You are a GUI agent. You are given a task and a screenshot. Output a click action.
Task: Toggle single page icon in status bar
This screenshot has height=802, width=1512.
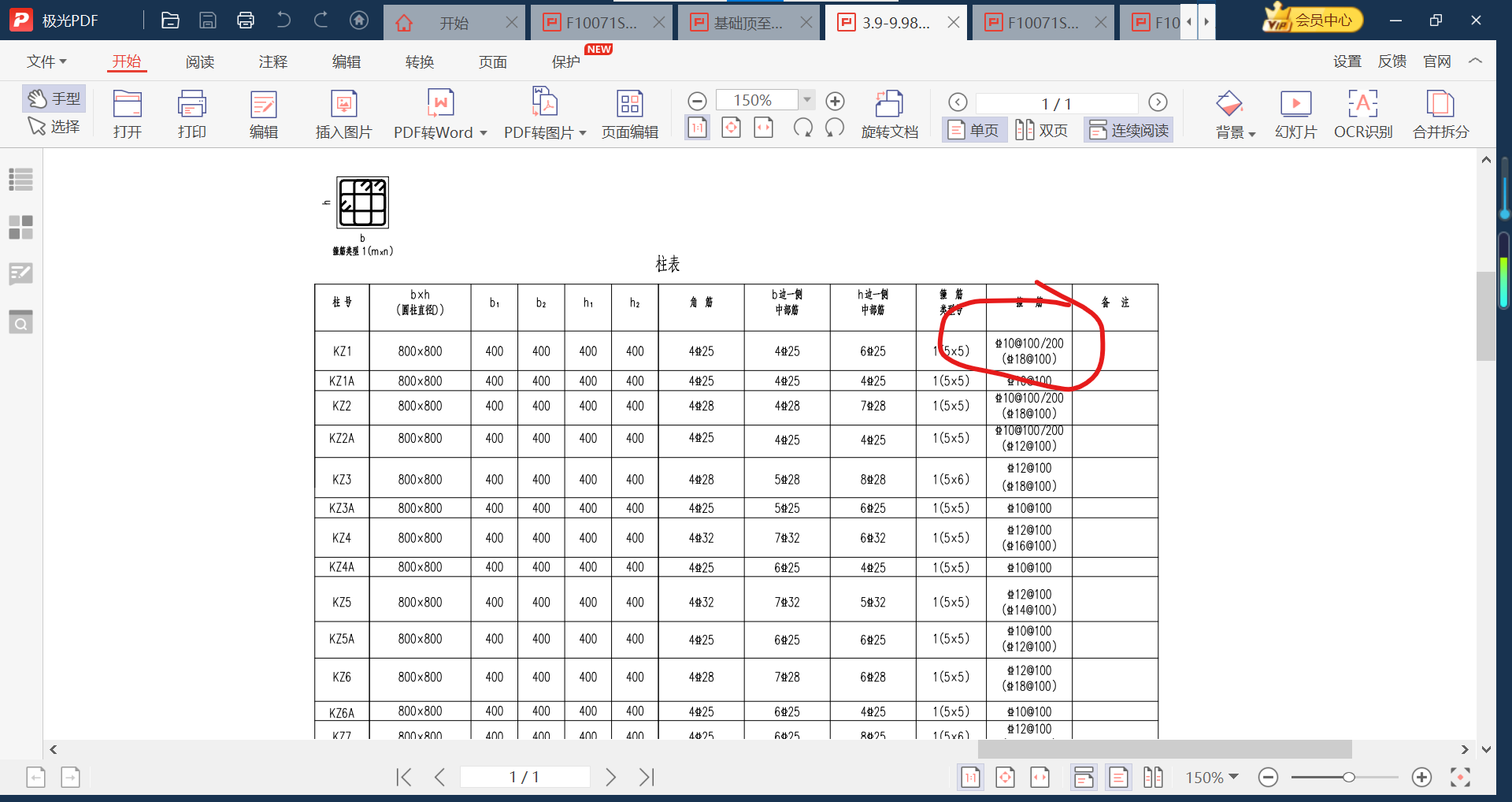[x=1118, y=778]
